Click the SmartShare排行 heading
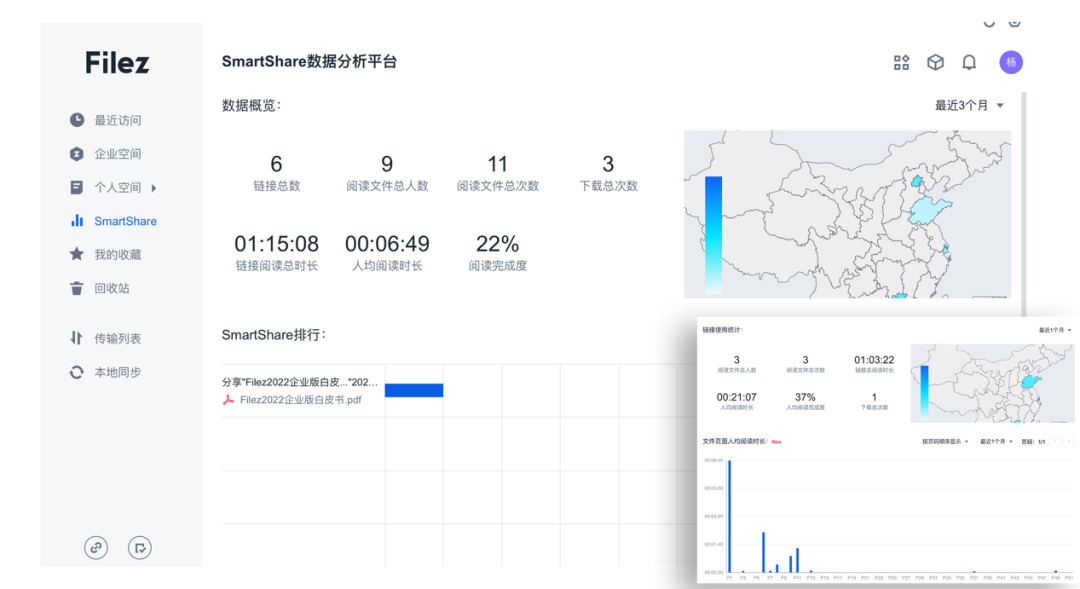Viewport: 1080px width, 589px height. click(x=273, y=335)
